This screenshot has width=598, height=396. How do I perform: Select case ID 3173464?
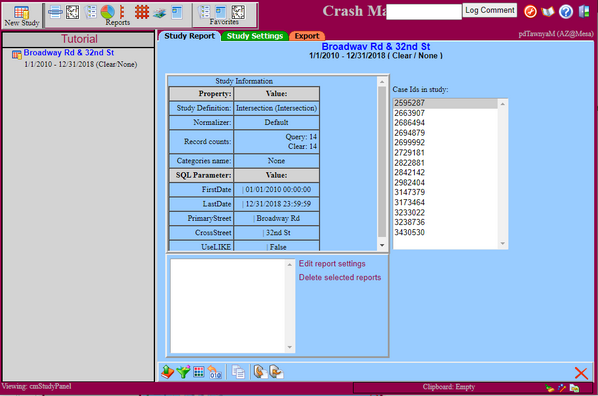pyautogui.click(x=445, y=202)
